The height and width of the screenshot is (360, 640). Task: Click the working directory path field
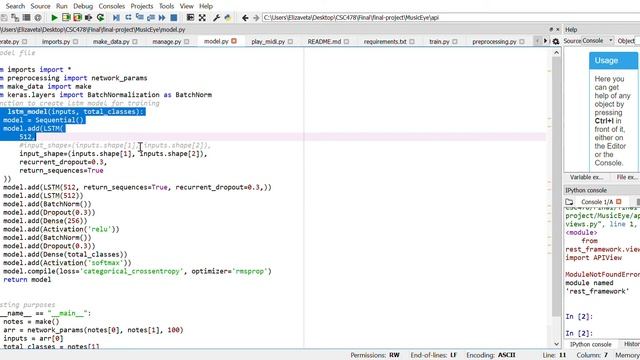(451, 18)
